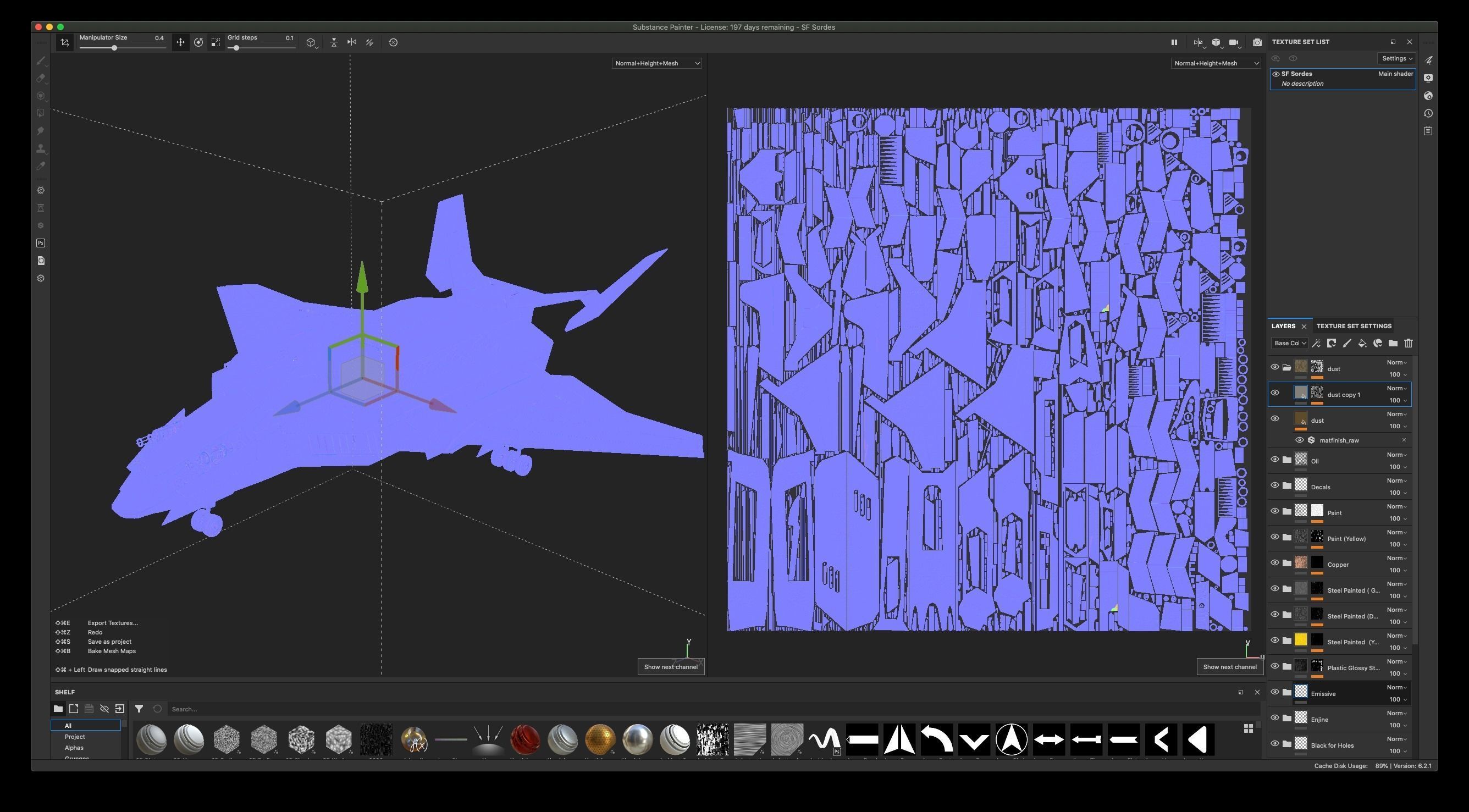The height and width of the screenshot is (812, 1469).
Task: Toggle visibility of the matfinish_raw effect
Action: (x=1299, y=440)
